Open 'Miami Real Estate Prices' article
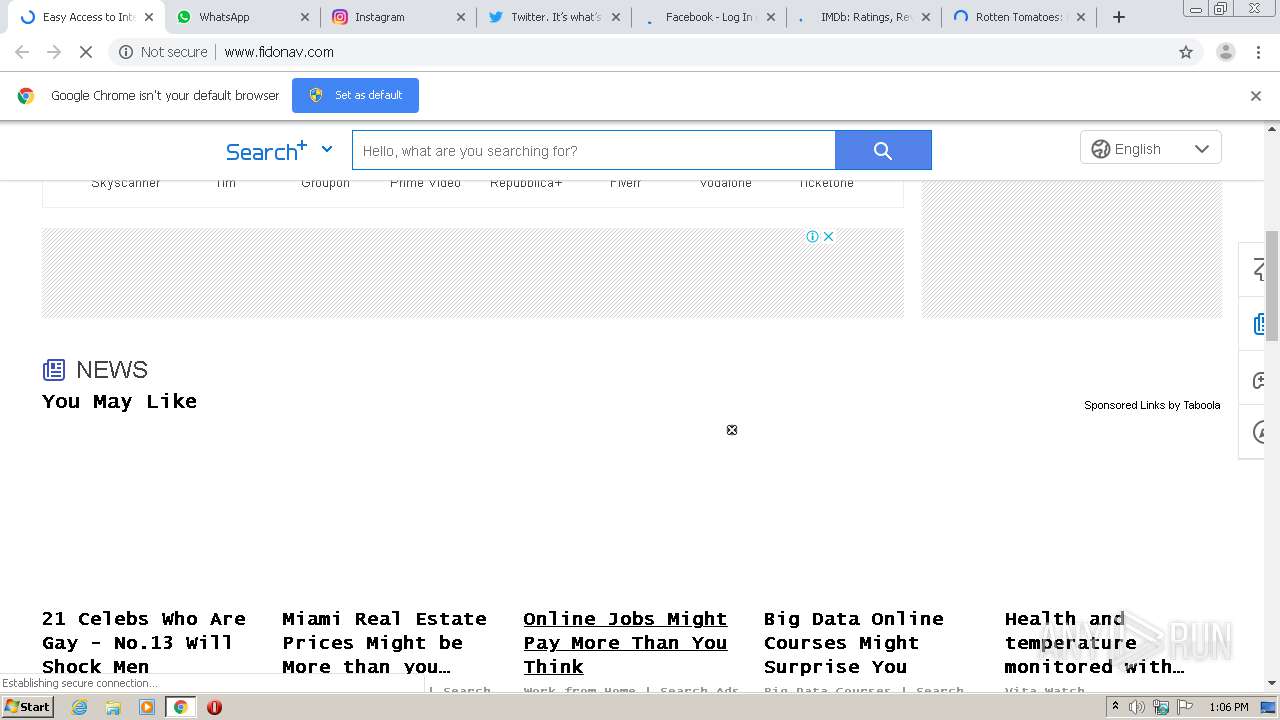 pyautogui.click(x=384, y=642)
